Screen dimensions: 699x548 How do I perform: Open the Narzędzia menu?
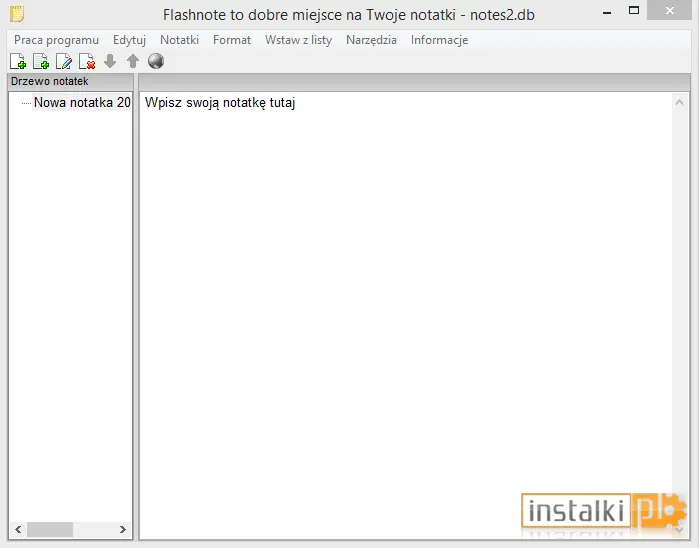371,40
